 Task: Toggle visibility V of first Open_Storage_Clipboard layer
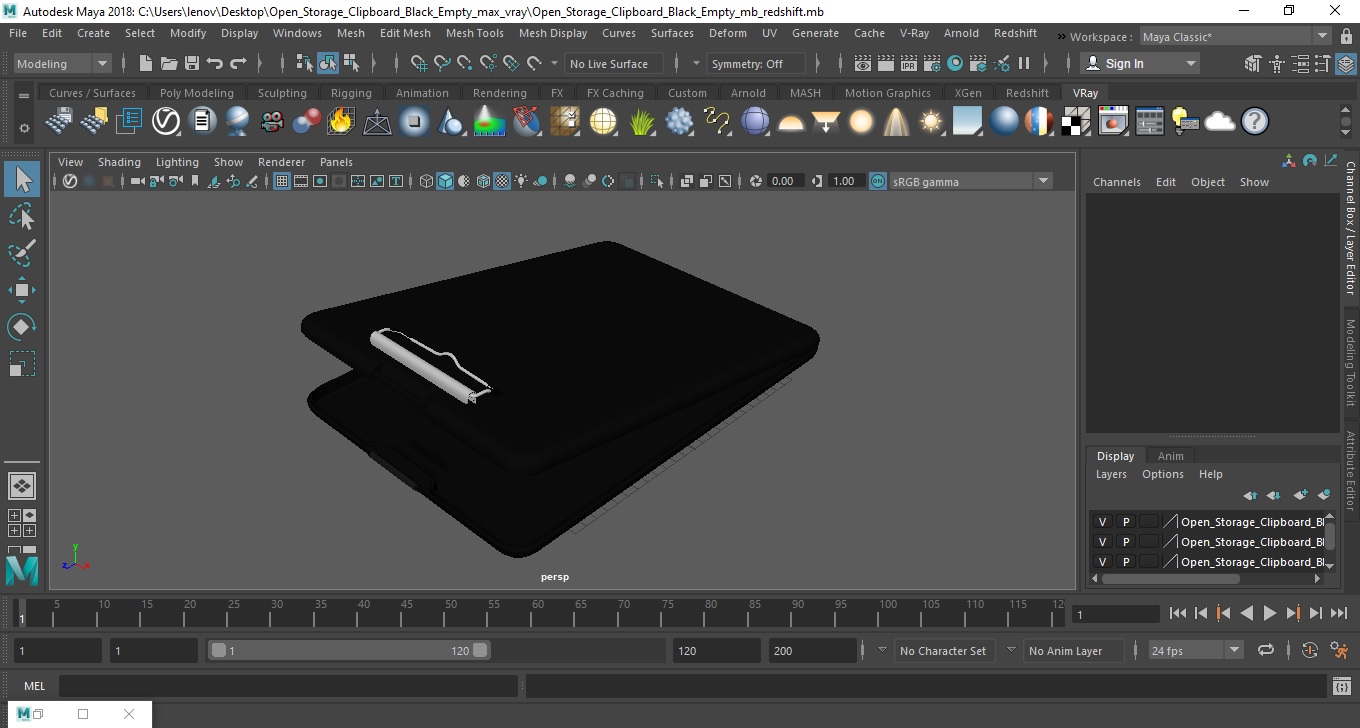(x=1102, y=522)
